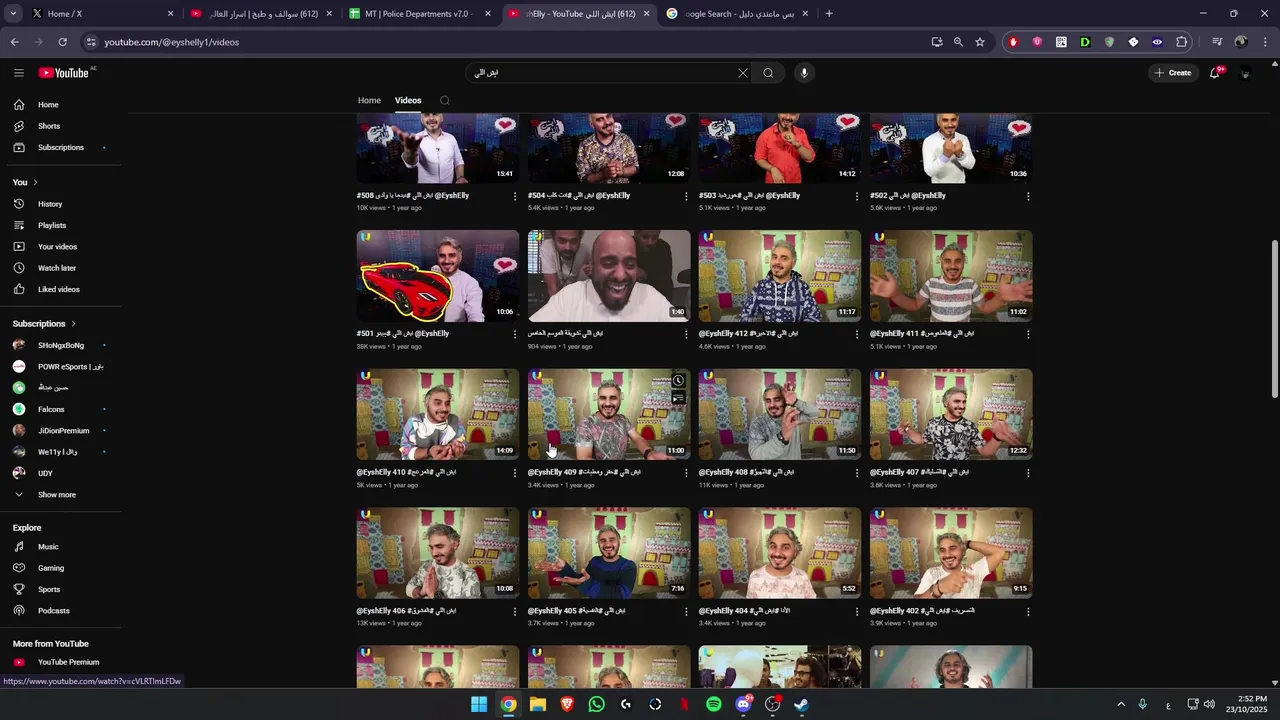Click the Windows Start button
Viewport: 1280px width, 720px height.
pos(479,704)
